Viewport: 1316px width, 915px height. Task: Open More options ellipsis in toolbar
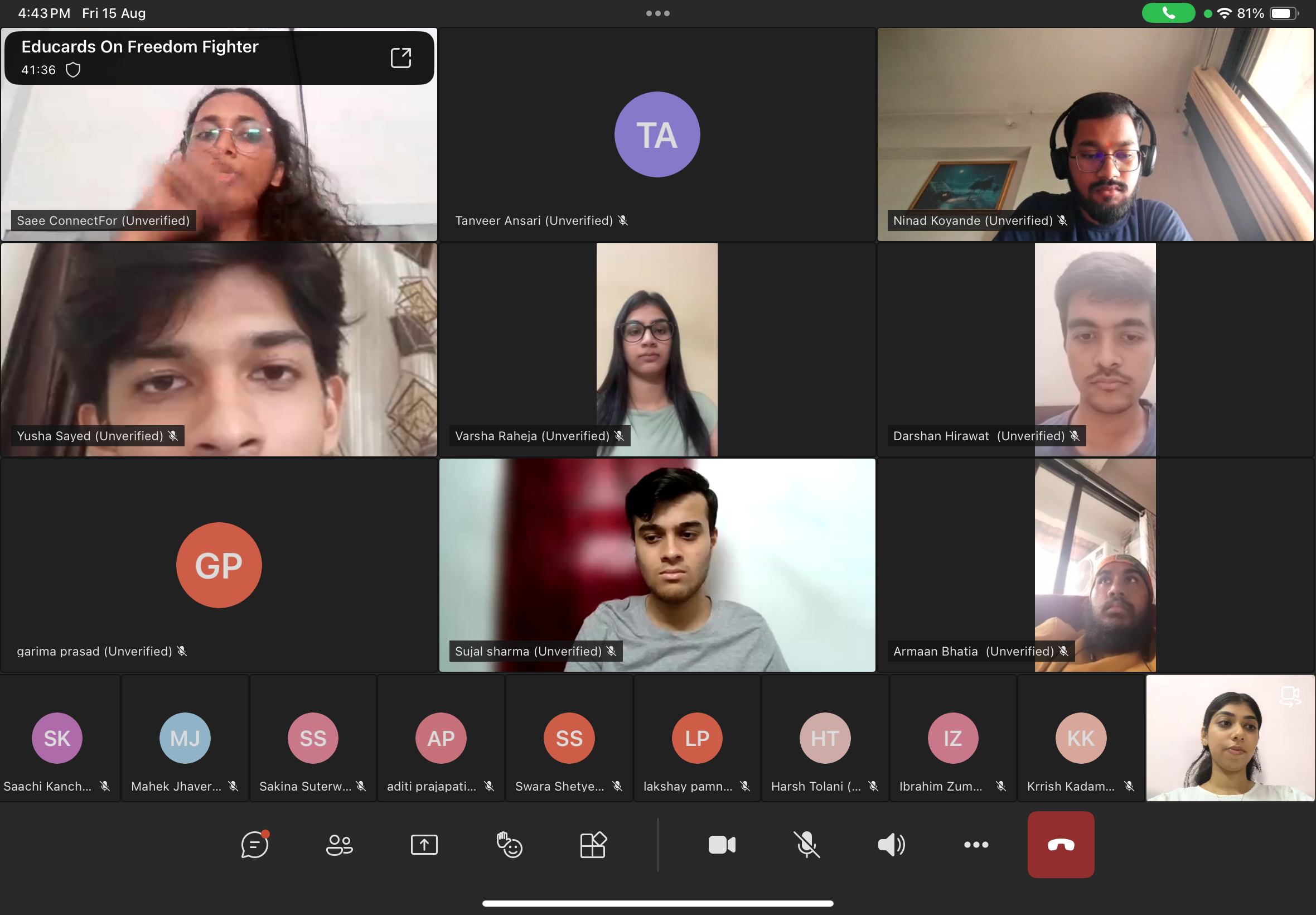click(976, 845)
